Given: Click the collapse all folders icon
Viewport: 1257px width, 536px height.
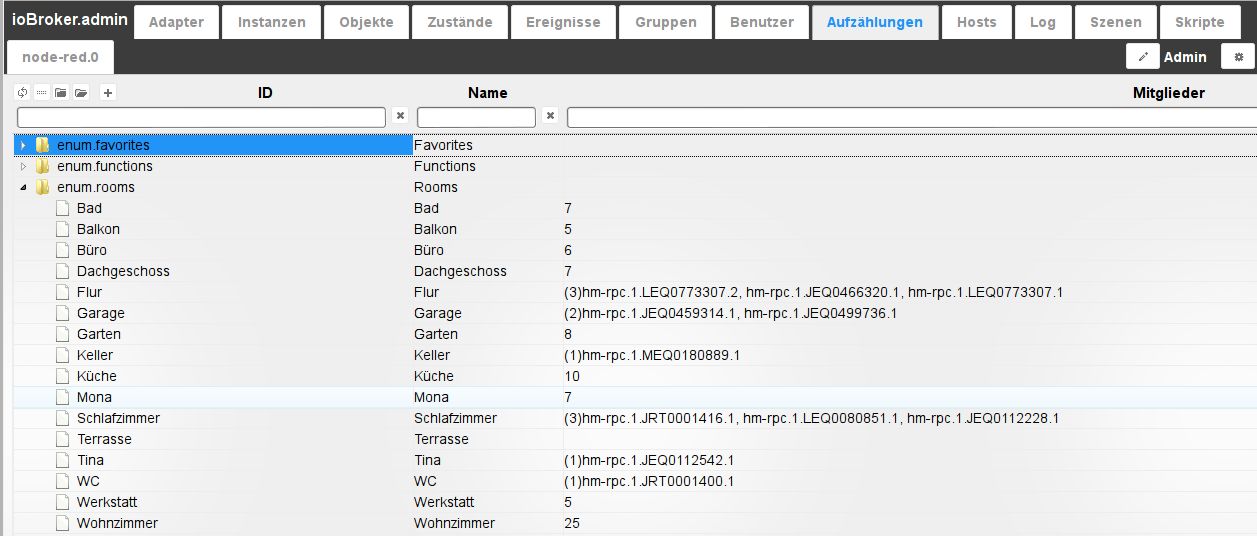Looking at the screenshot, I should coord(61,93).
